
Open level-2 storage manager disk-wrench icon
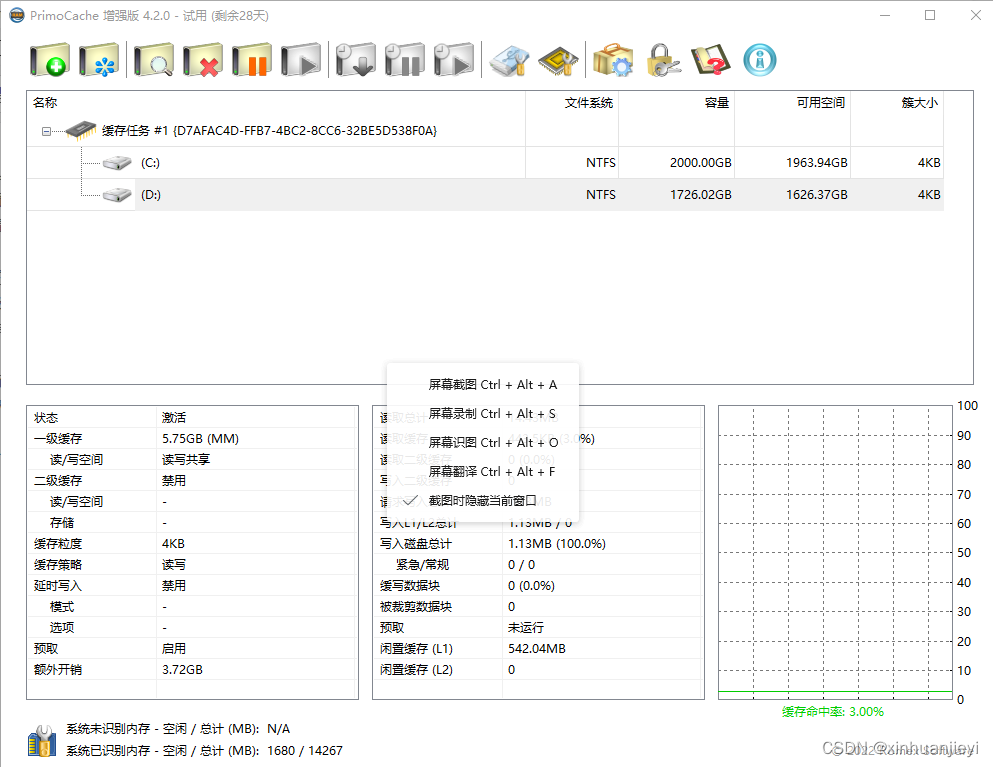click(510, 60)
